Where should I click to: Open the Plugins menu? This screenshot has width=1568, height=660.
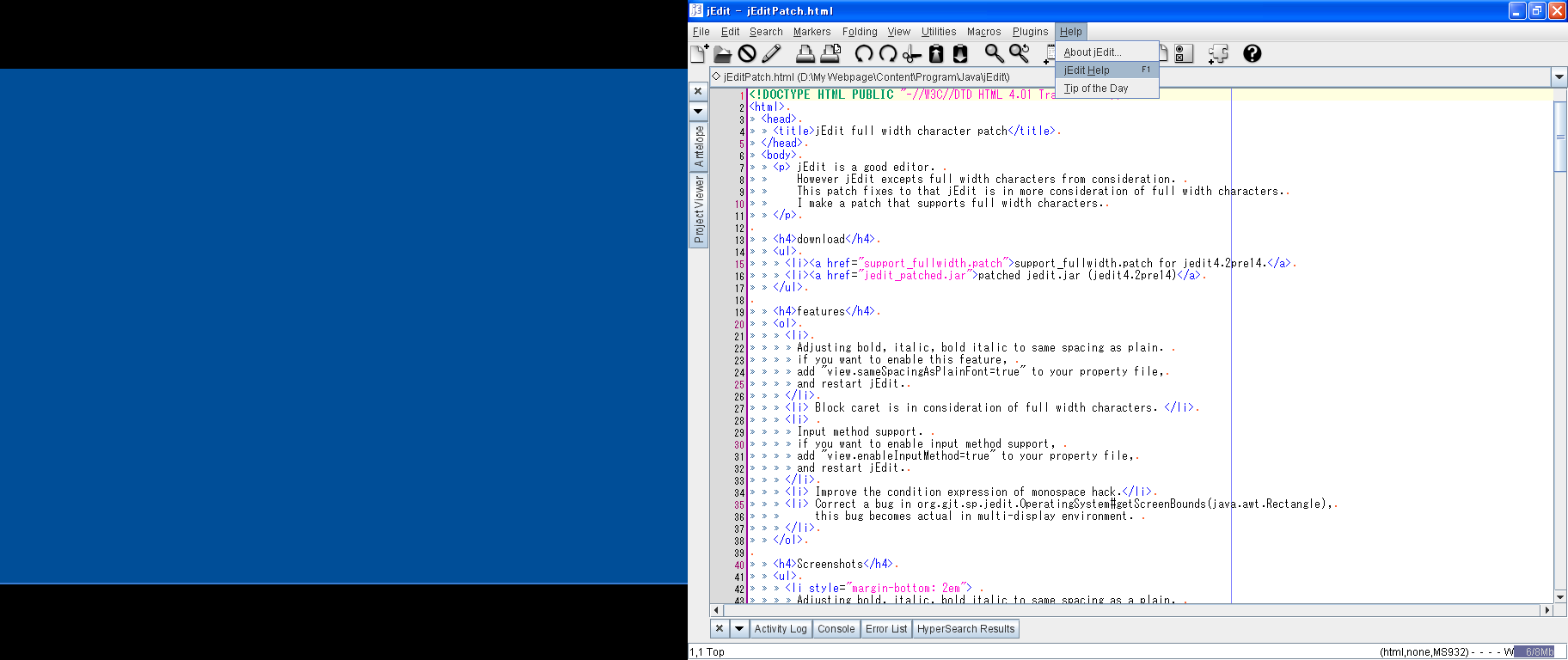(x=1030, y=32)
